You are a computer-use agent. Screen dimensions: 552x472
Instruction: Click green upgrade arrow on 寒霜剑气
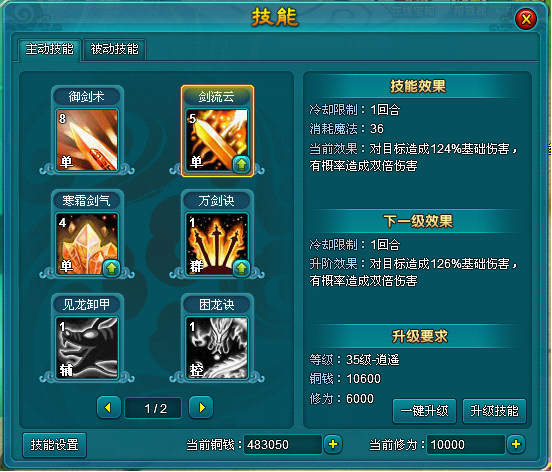point(111,269)
